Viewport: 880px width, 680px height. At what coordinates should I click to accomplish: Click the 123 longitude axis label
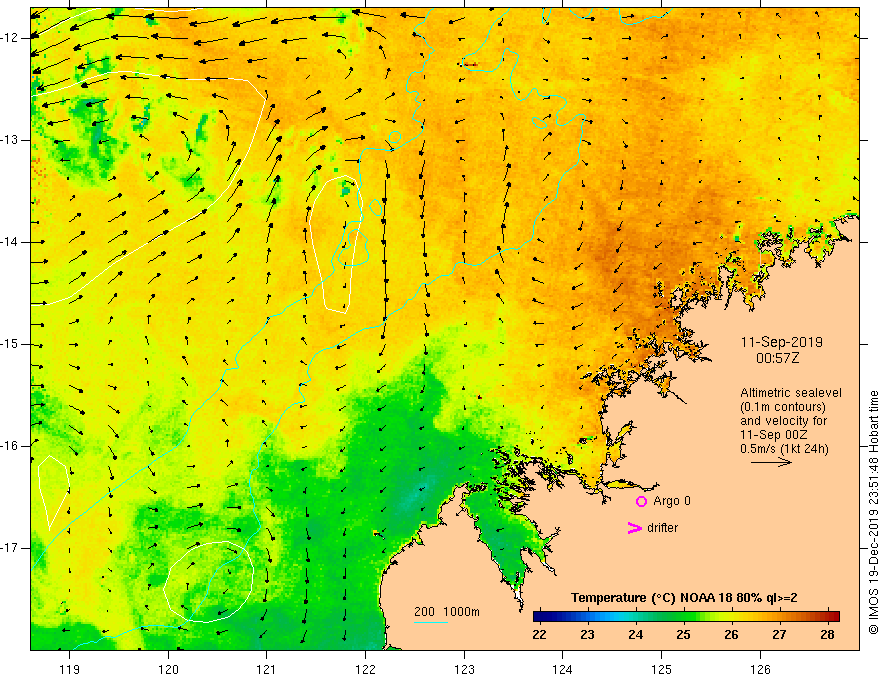point(464,669)
